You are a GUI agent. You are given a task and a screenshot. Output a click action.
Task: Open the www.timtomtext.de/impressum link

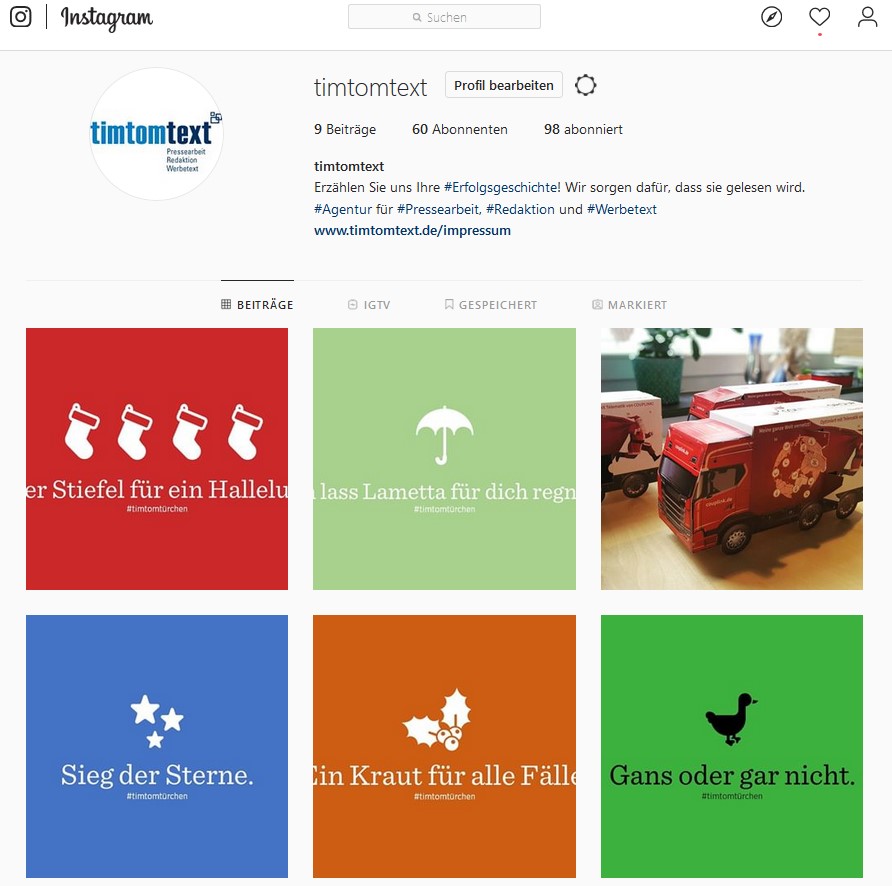click(x=412, y=230)
